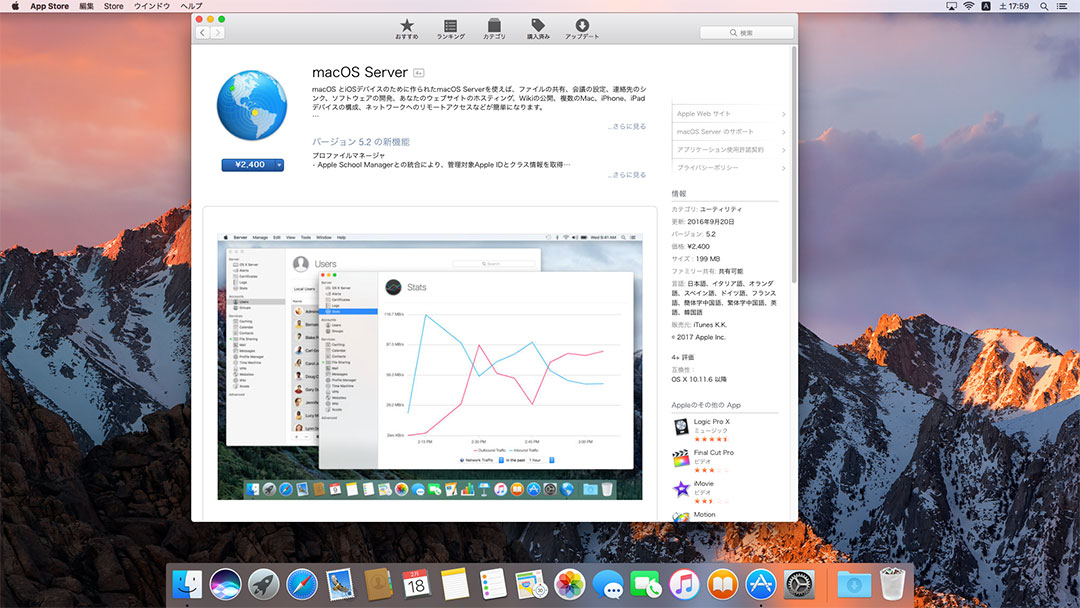Open the ヘルプ menu
Viewport: 1080px width, 608px height.
[x=191, y=6]
